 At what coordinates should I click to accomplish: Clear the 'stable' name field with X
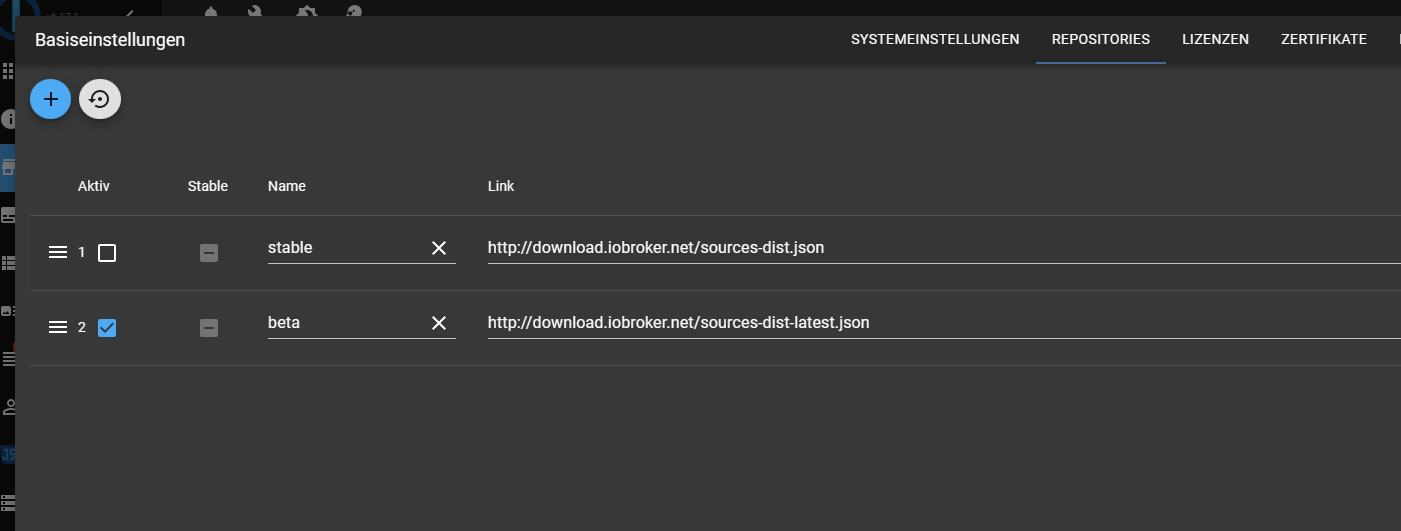[438, 248]
